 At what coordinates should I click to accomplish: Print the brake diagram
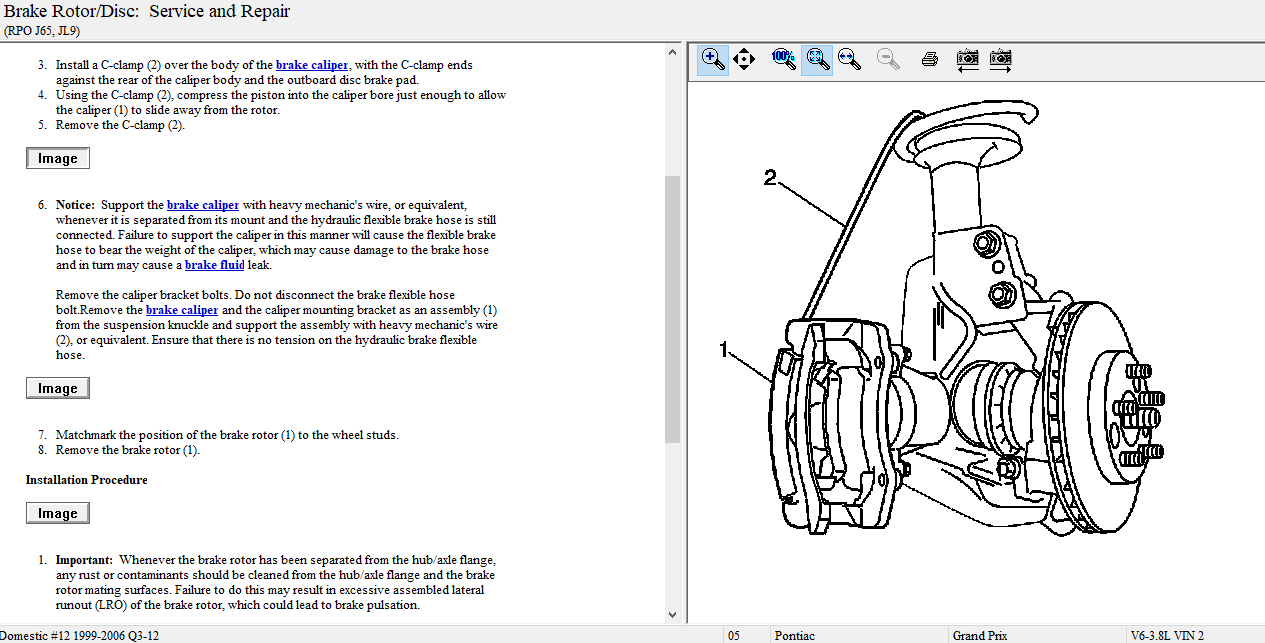pos(929,59)
